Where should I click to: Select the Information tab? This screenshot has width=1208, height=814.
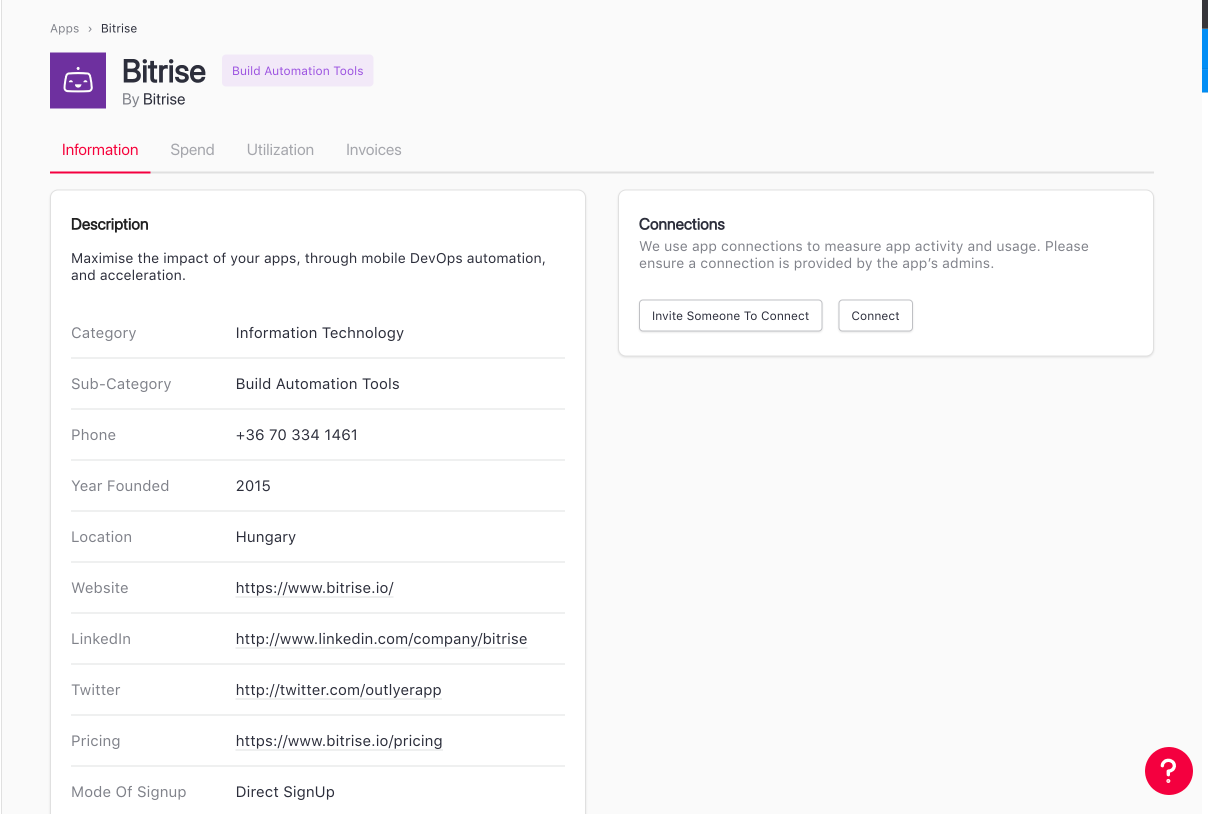click(100, 150)
